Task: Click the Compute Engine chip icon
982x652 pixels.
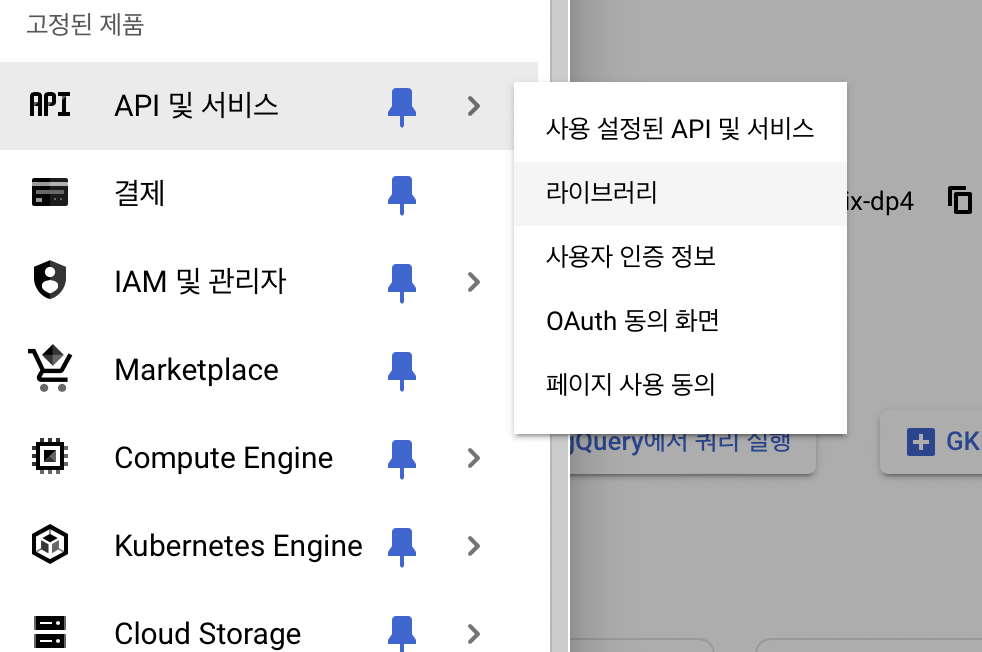Action: pyautogui.click(x=49, y=456)
